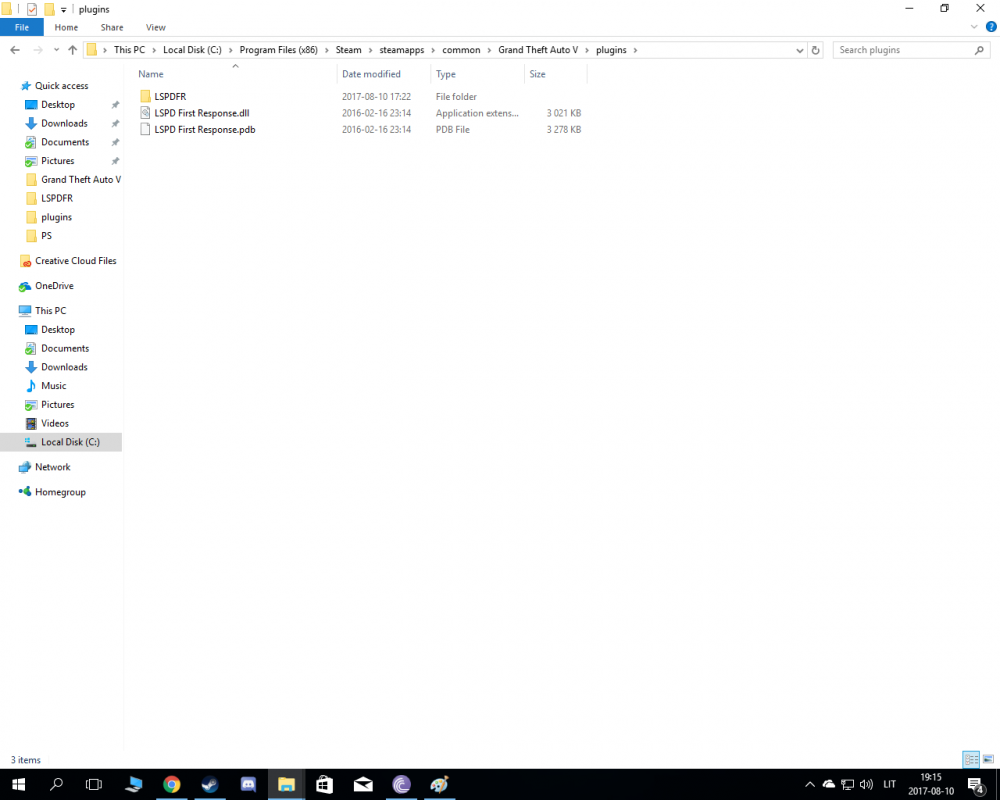Refresh the plugins folder view
This screenshot has width=1000, height=800.
coord(815,50)
